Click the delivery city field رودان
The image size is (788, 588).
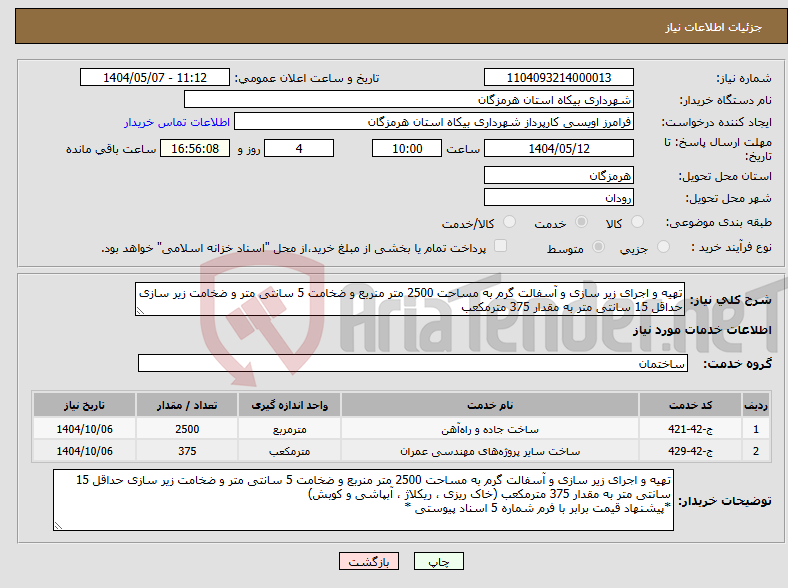coord(558,197)
